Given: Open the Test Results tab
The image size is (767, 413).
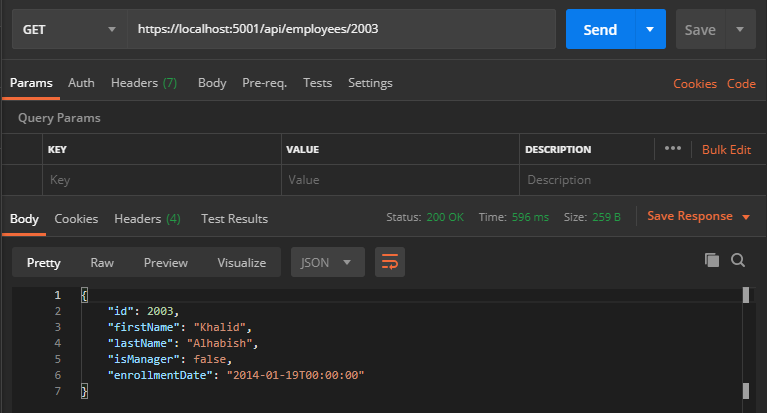Looking at the screenshot, I should [x=234, y=219].
